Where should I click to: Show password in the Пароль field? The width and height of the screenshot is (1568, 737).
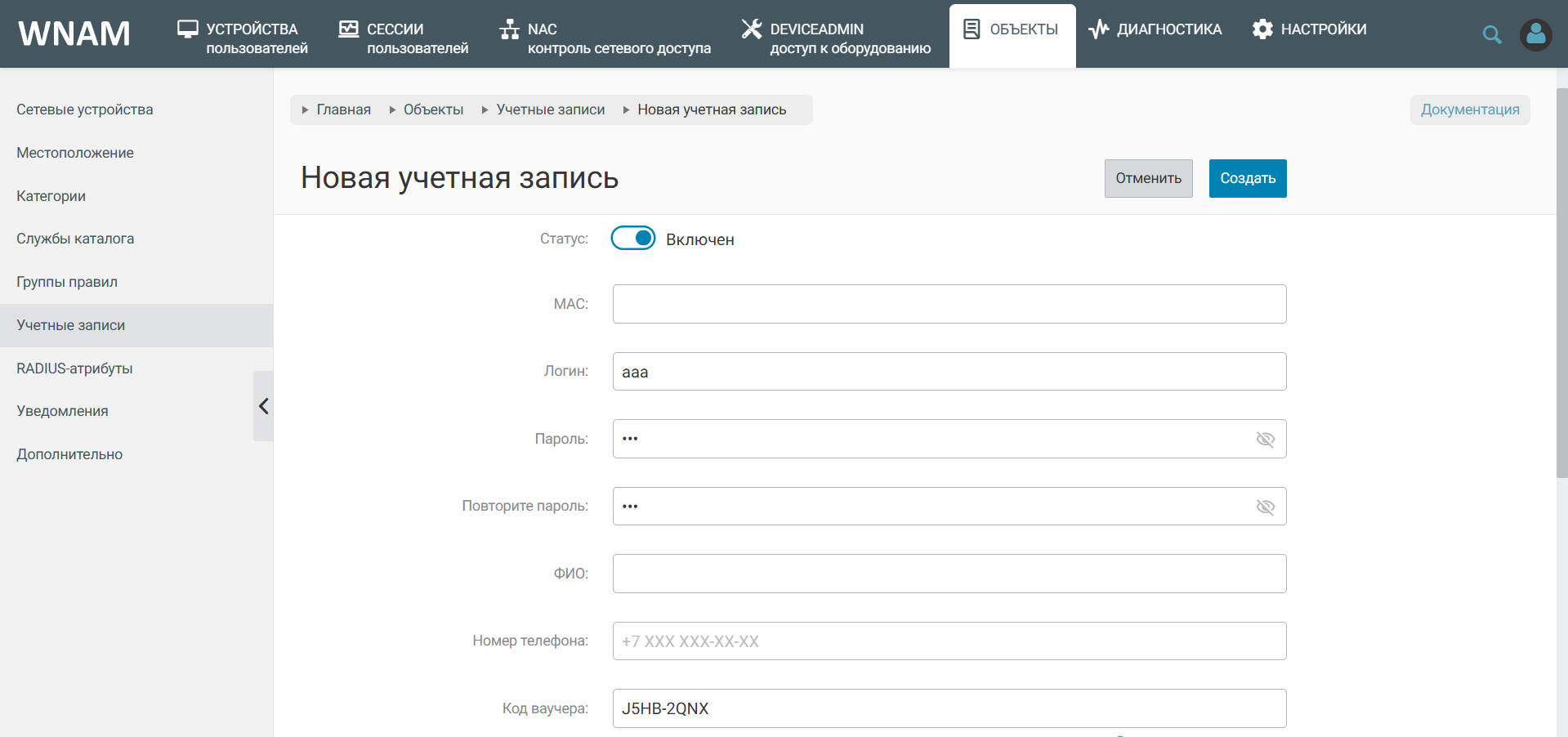(1265, 440)
